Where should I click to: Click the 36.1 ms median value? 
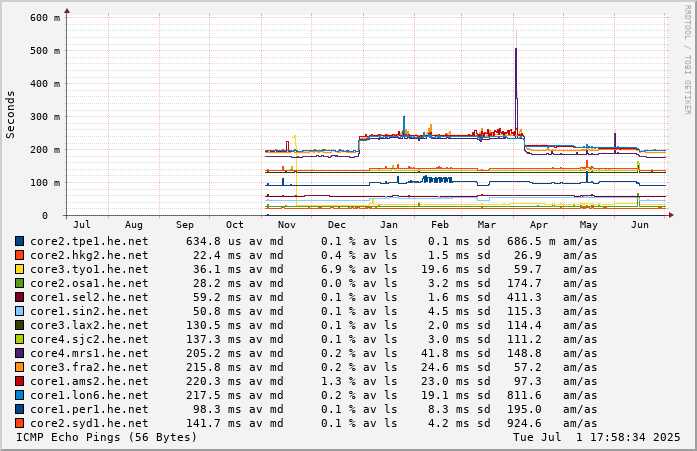(217, 269)
